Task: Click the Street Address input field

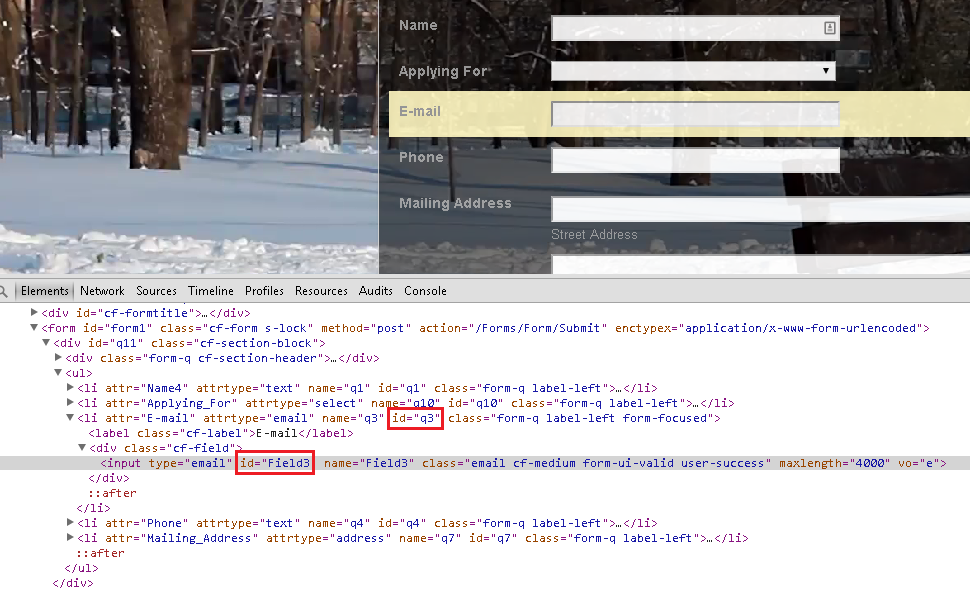Action: click(760, 209)
